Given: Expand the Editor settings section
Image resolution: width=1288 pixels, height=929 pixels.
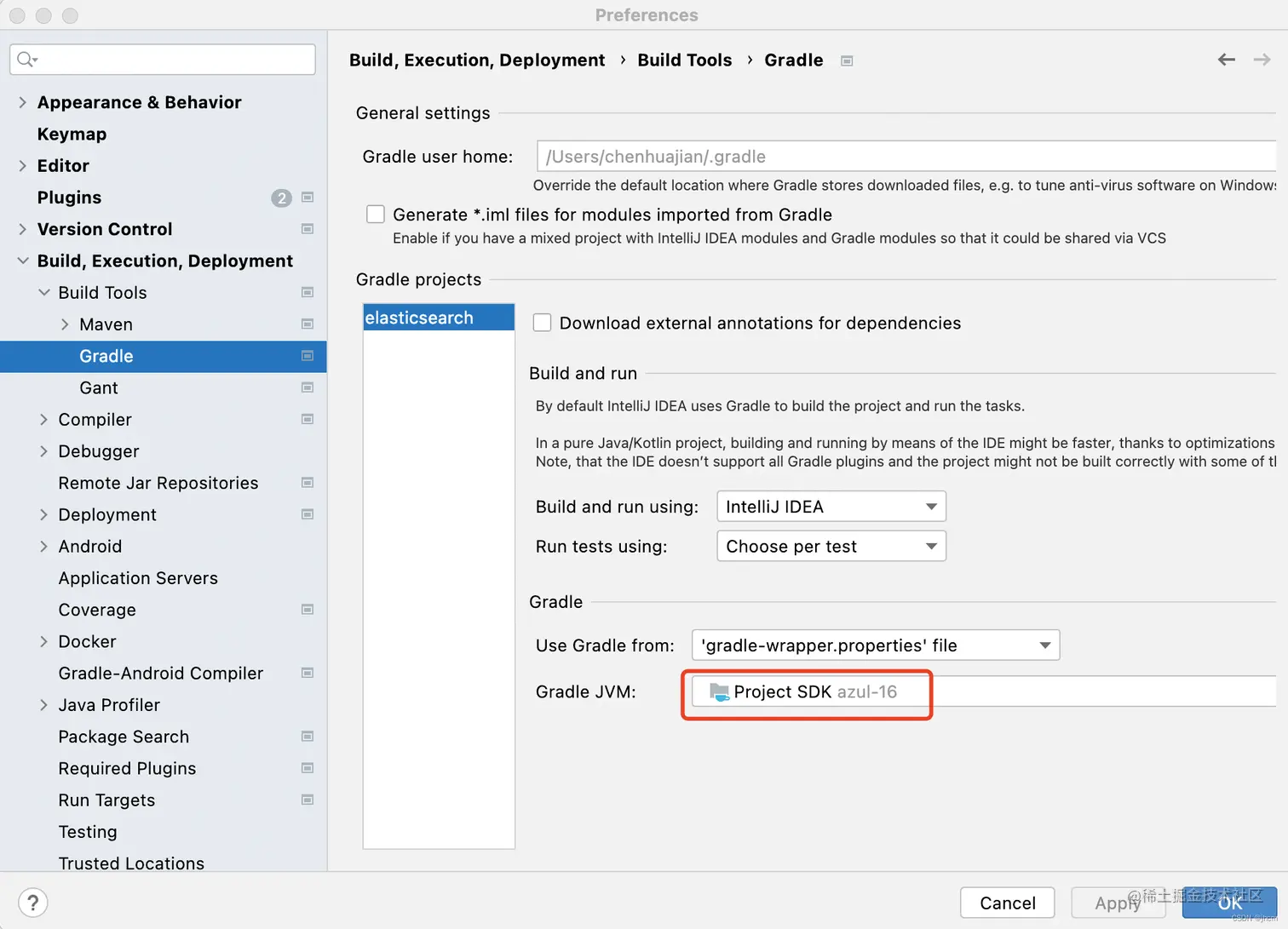Looking at the screenshot, I should 22,166.
